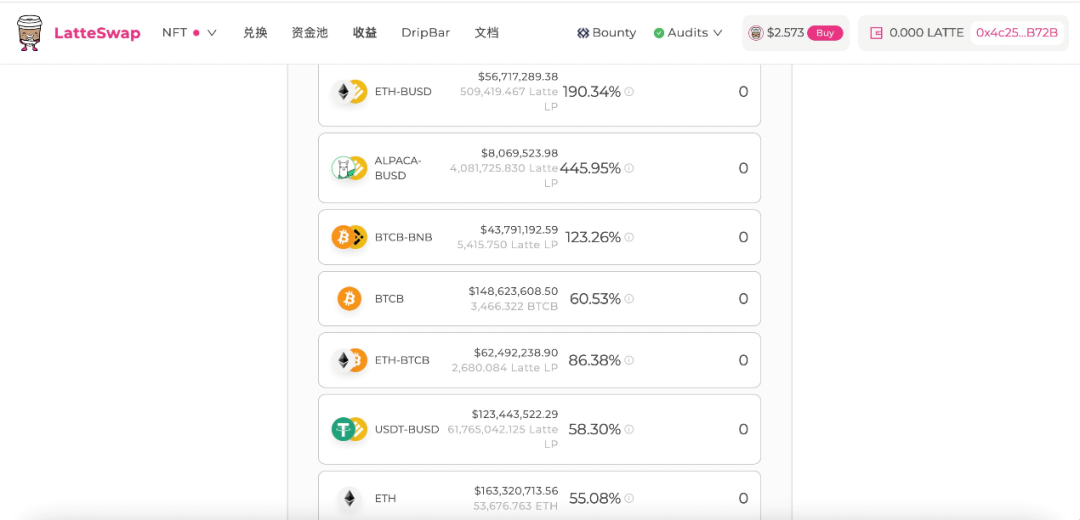Click the wallet icon next to 0.000 LATTE
This screenshot has width=1080, height=520.
click(x=876, y=33)
